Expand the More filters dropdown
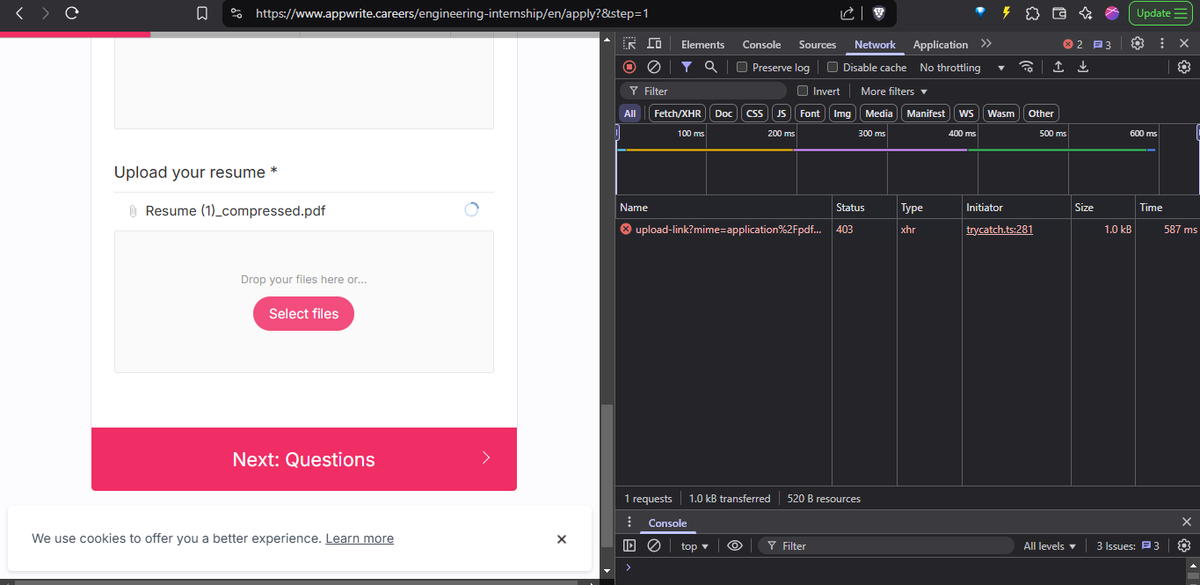 click(x=894, y=91)
